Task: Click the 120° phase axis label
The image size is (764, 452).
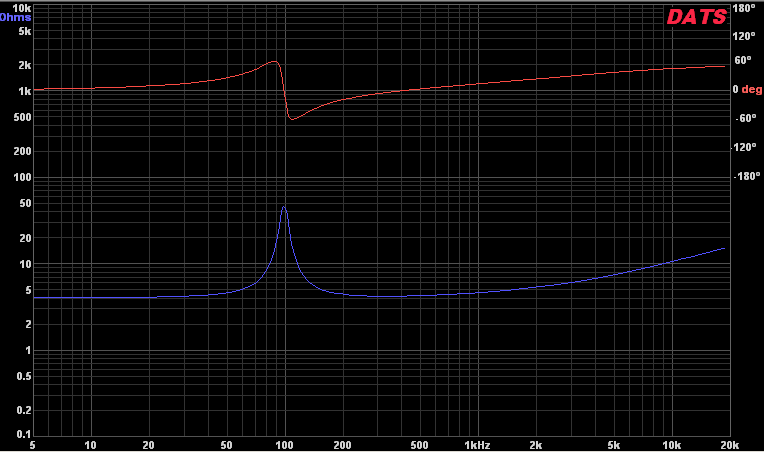Action: (x=744, y=36)
